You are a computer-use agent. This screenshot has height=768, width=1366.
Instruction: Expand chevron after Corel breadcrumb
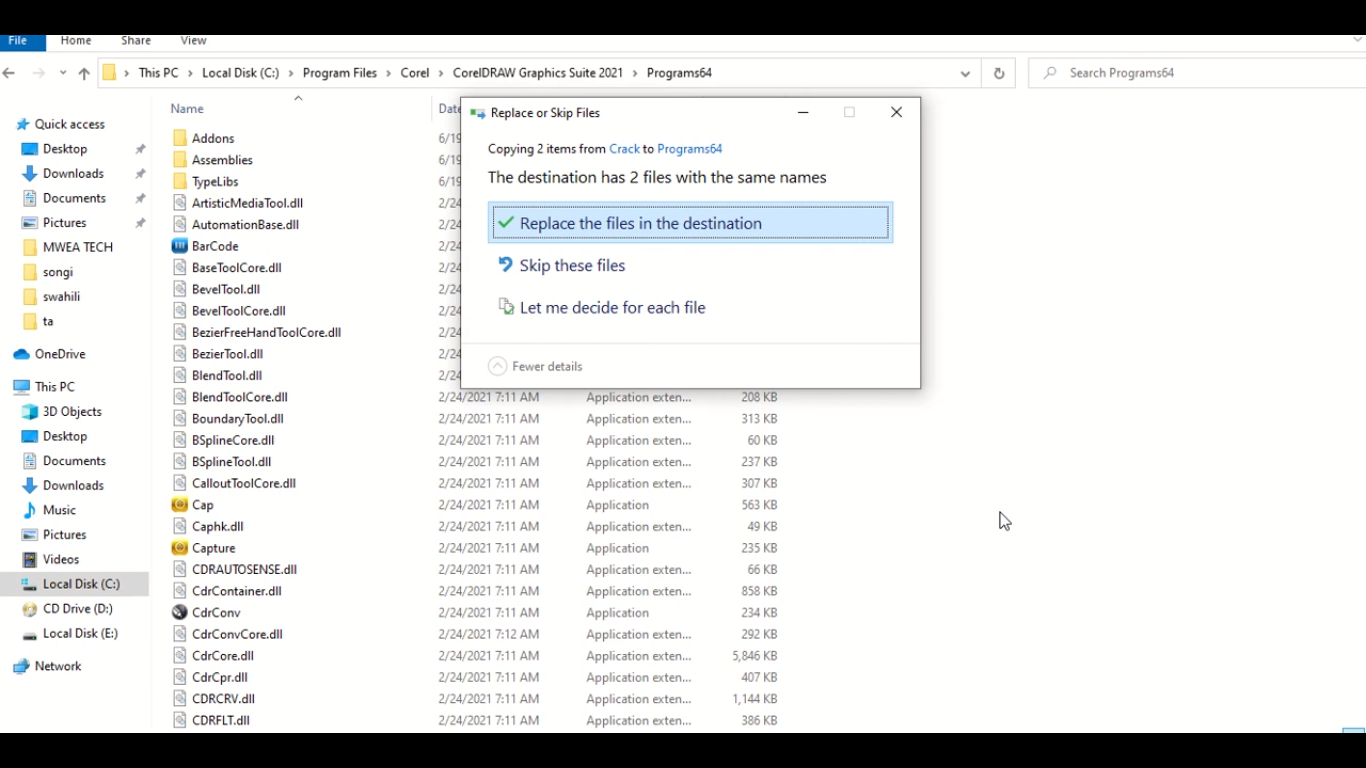coord(441,73)
